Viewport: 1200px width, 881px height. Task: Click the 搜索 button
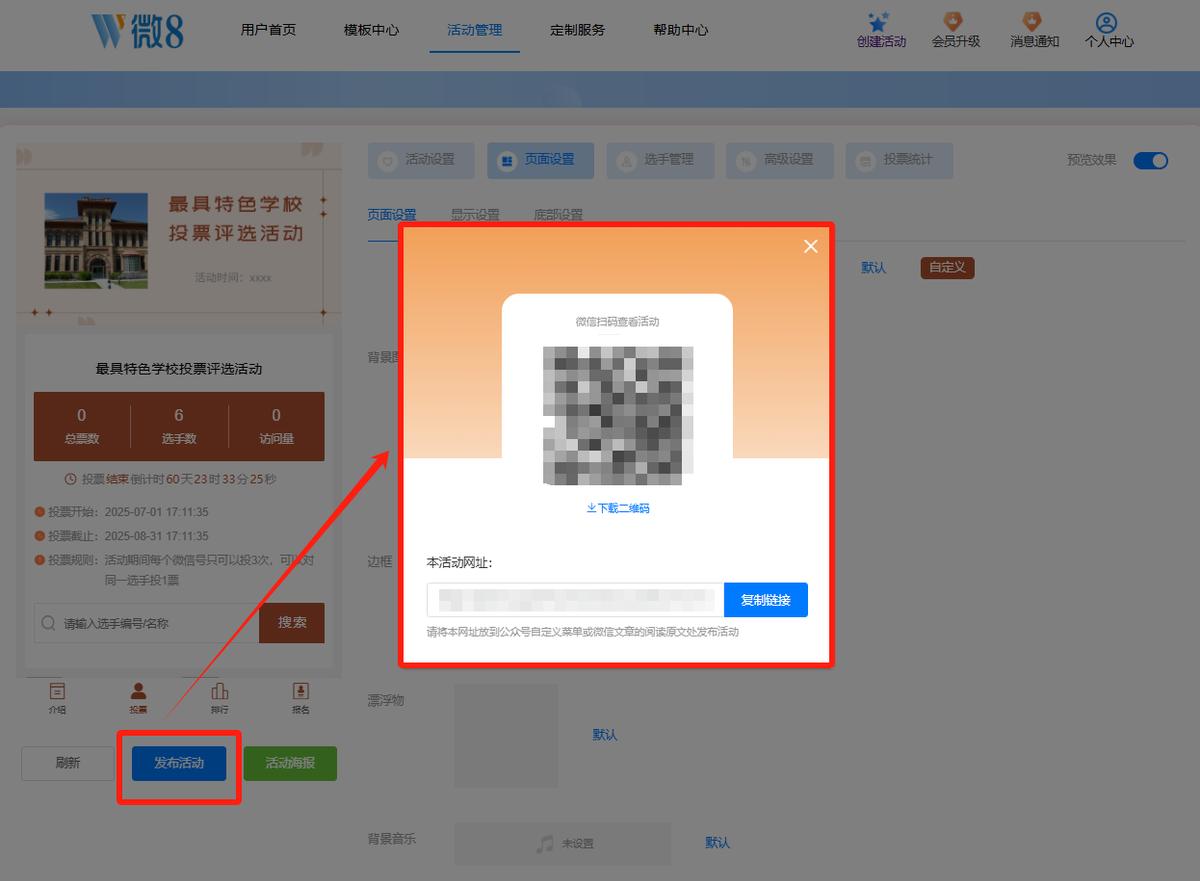(x=292, y=623)
